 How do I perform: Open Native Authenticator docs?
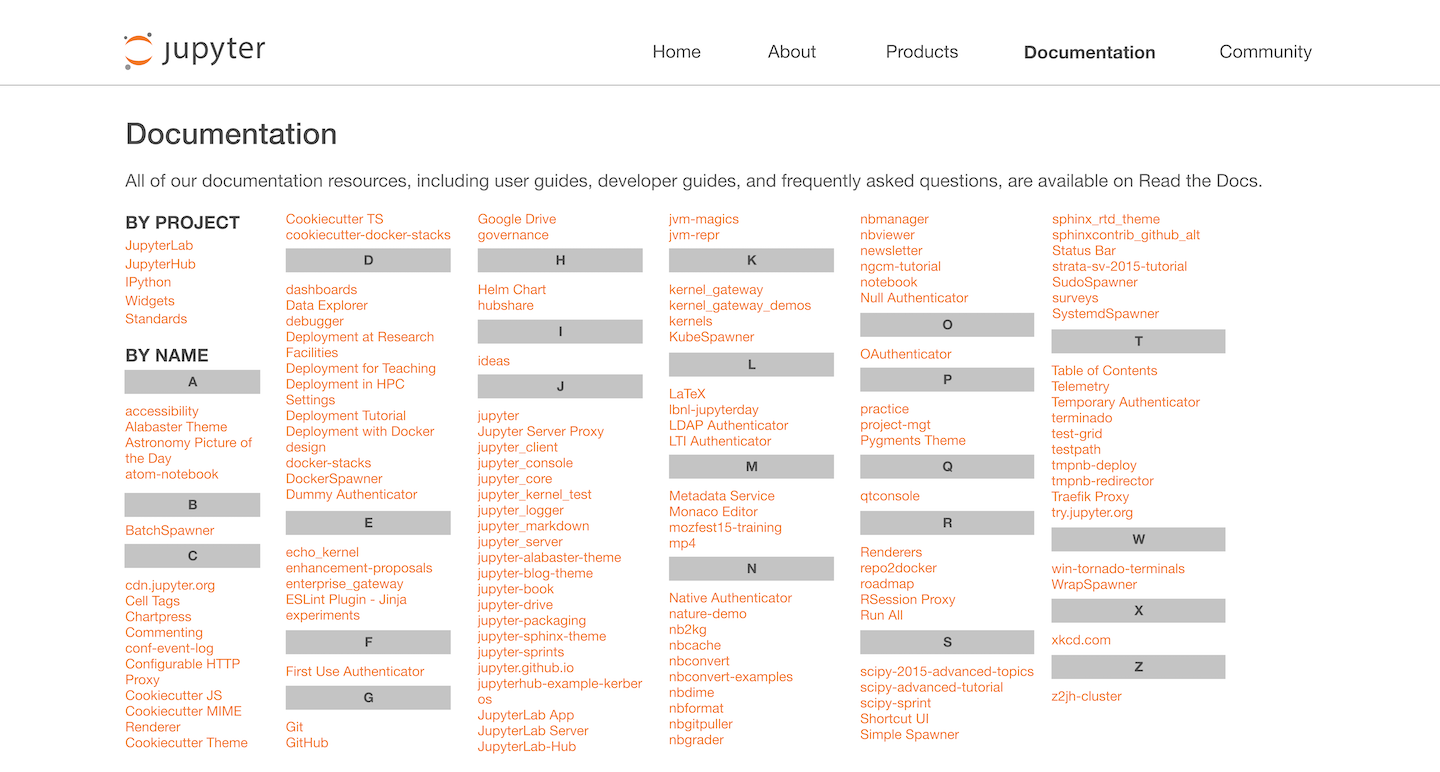730,598
